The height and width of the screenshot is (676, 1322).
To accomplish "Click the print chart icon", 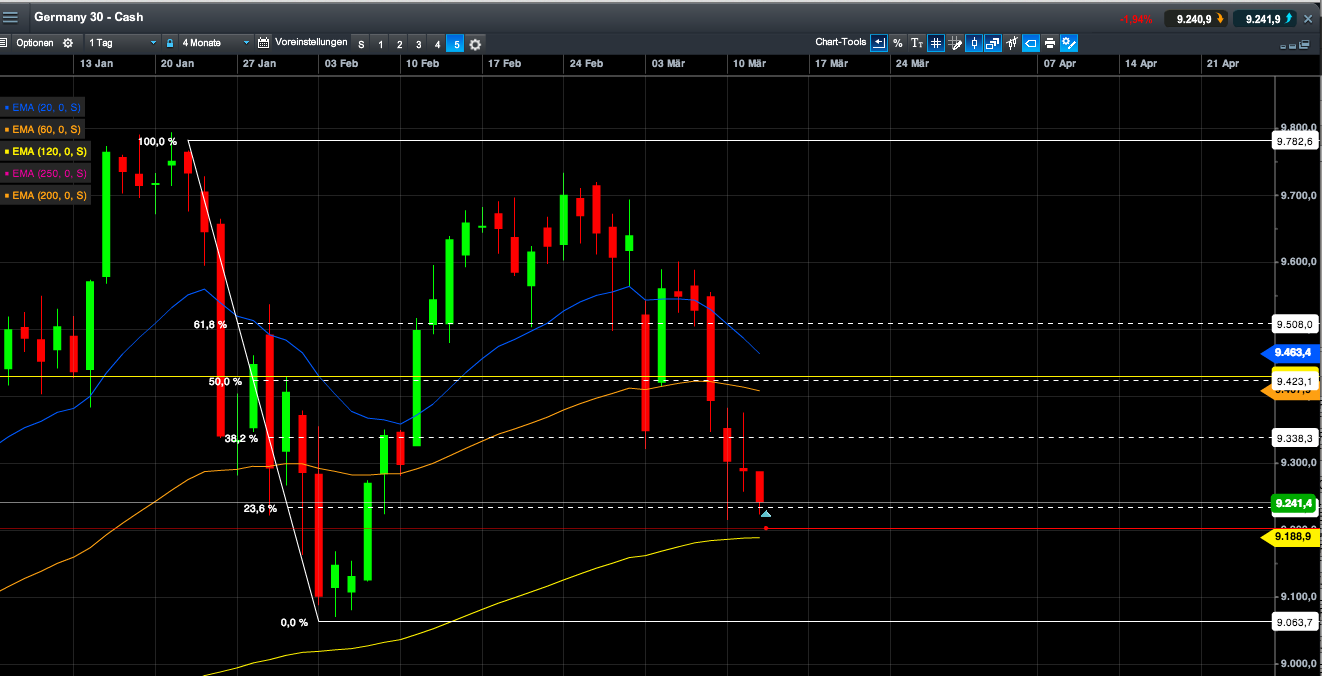I will [1049, 43].
